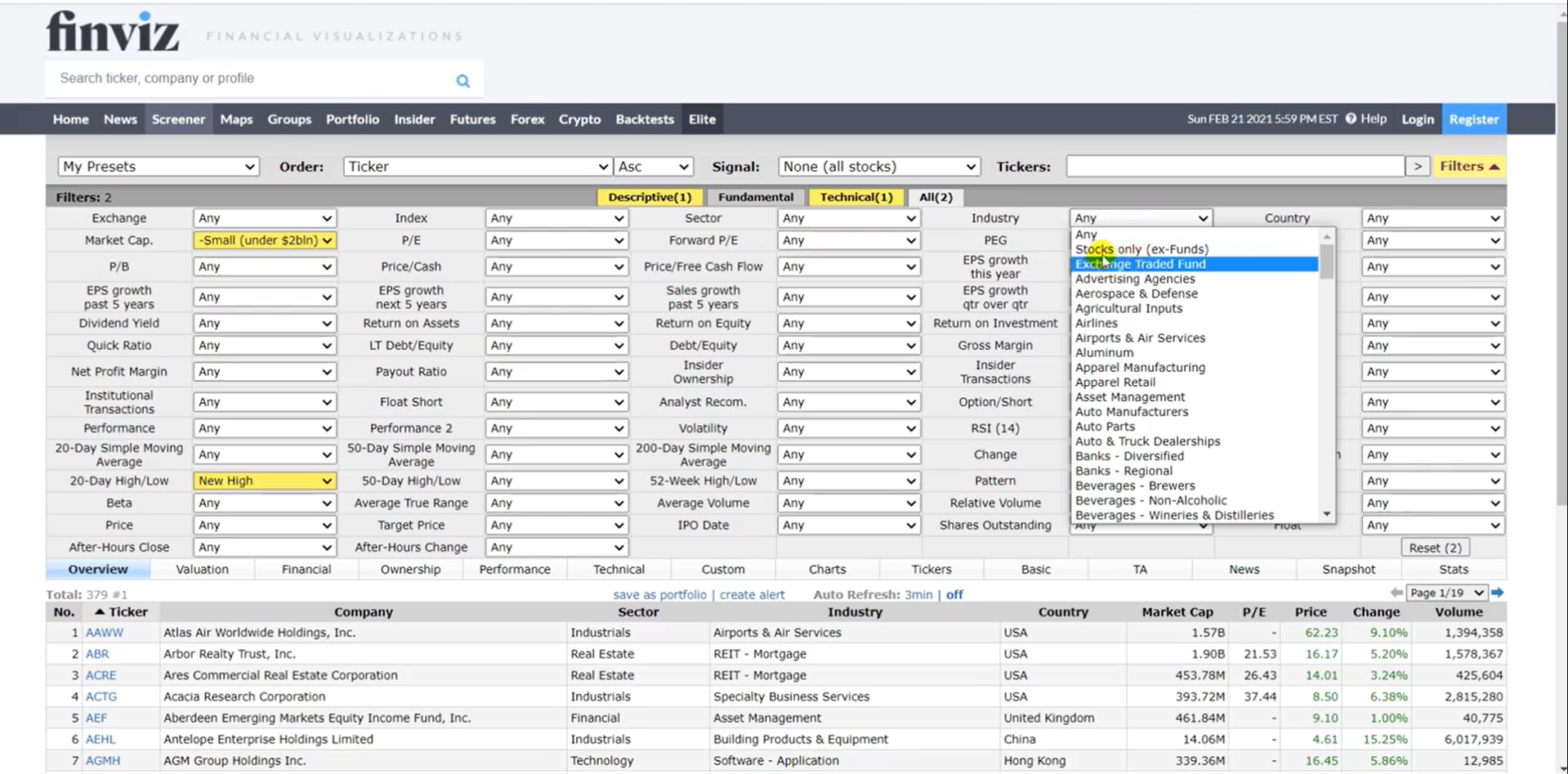Open the P/E filter dropdown
The image size is (1568, 774).
point(556,240)
